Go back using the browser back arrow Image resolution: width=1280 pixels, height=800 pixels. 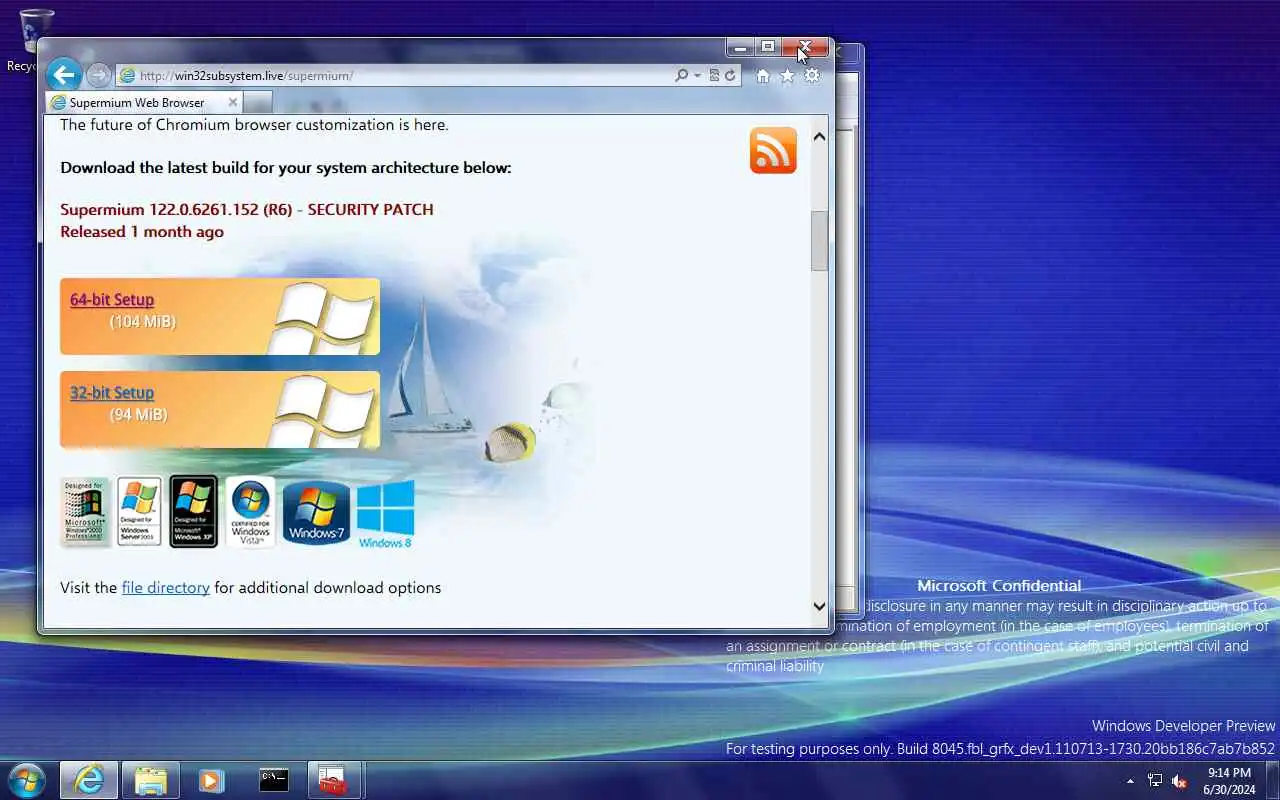[64, 75]
